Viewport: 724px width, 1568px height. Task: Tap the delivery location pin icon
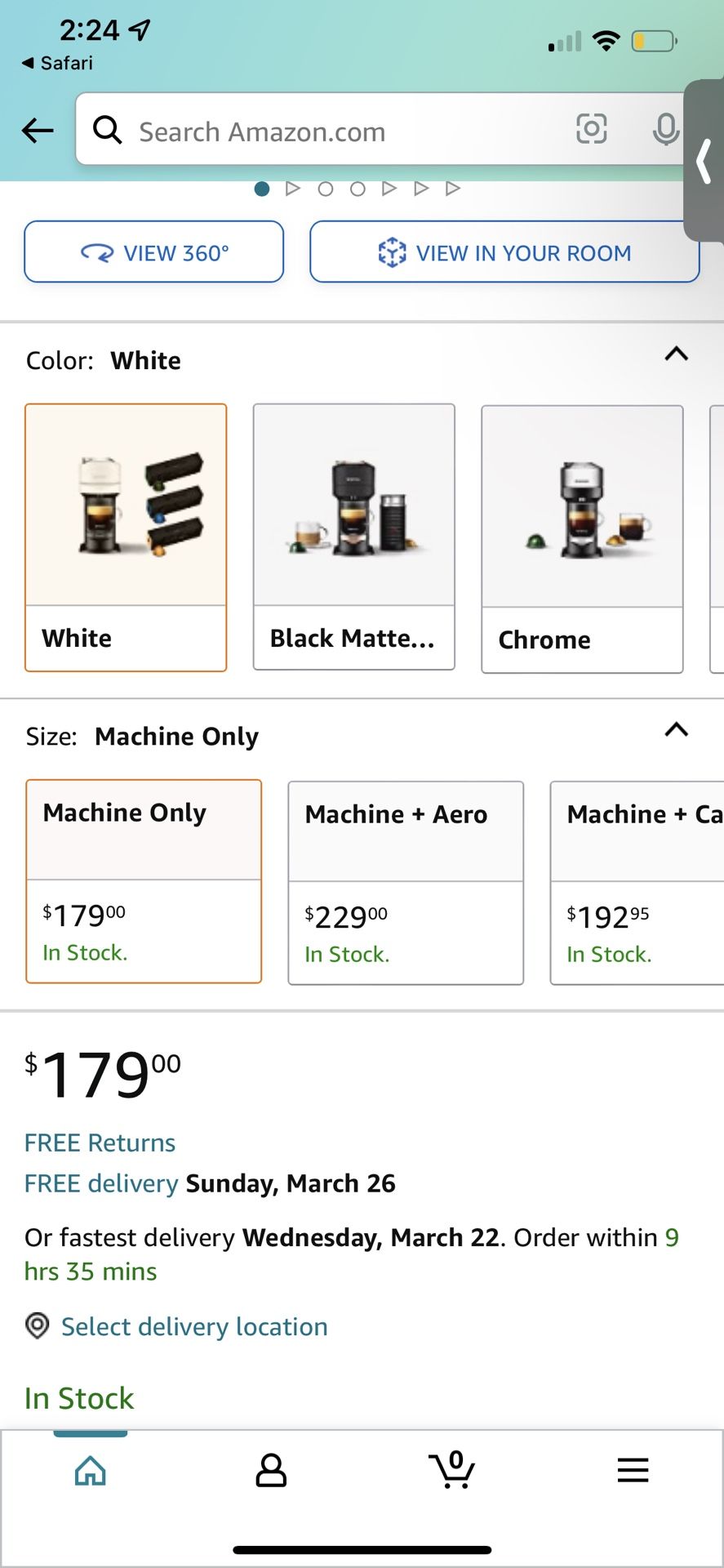pos(38,1325)
